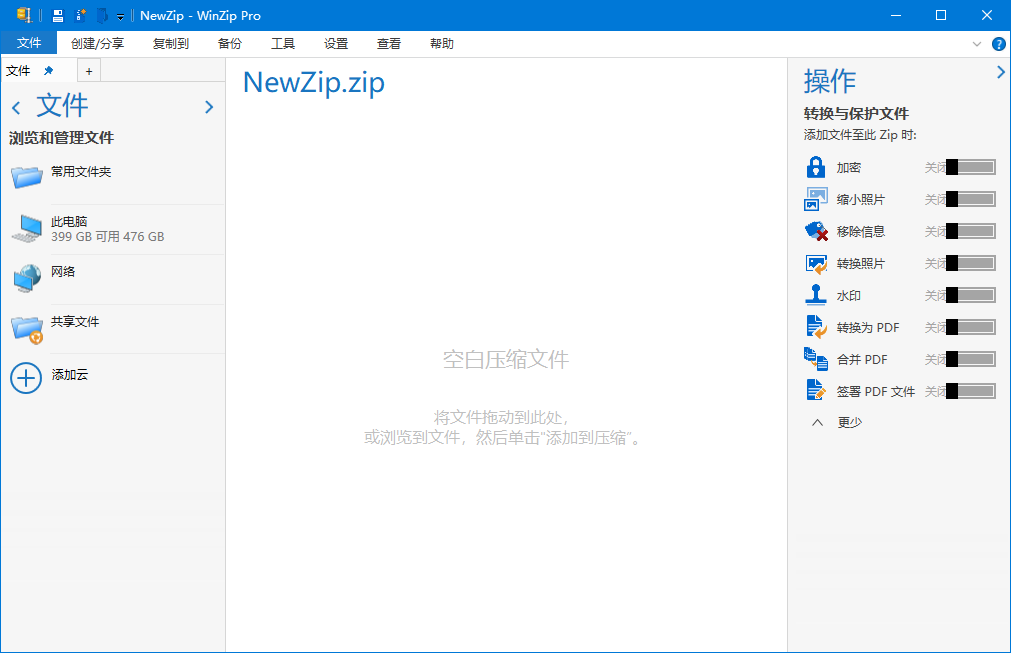Click the 文件 panel back arrow
Viewport: 1011px width, 653px height.
click(16, 108)
